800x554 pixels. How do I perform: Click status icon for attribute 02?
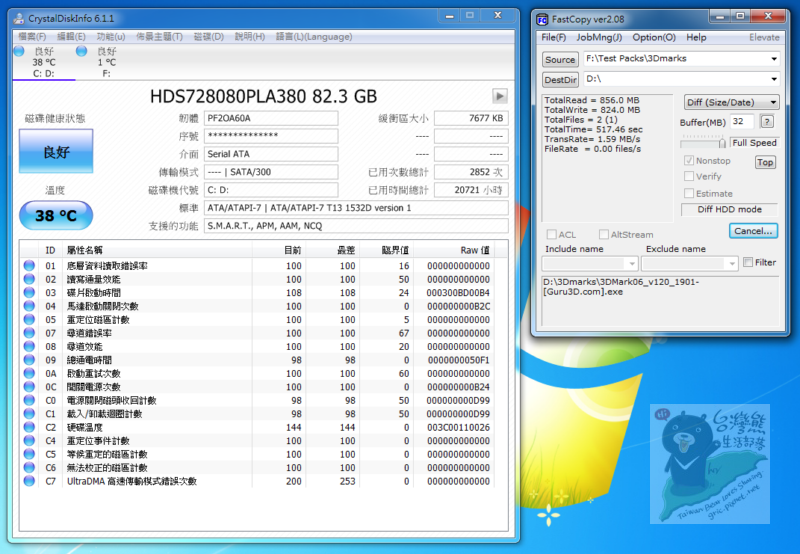29,279
